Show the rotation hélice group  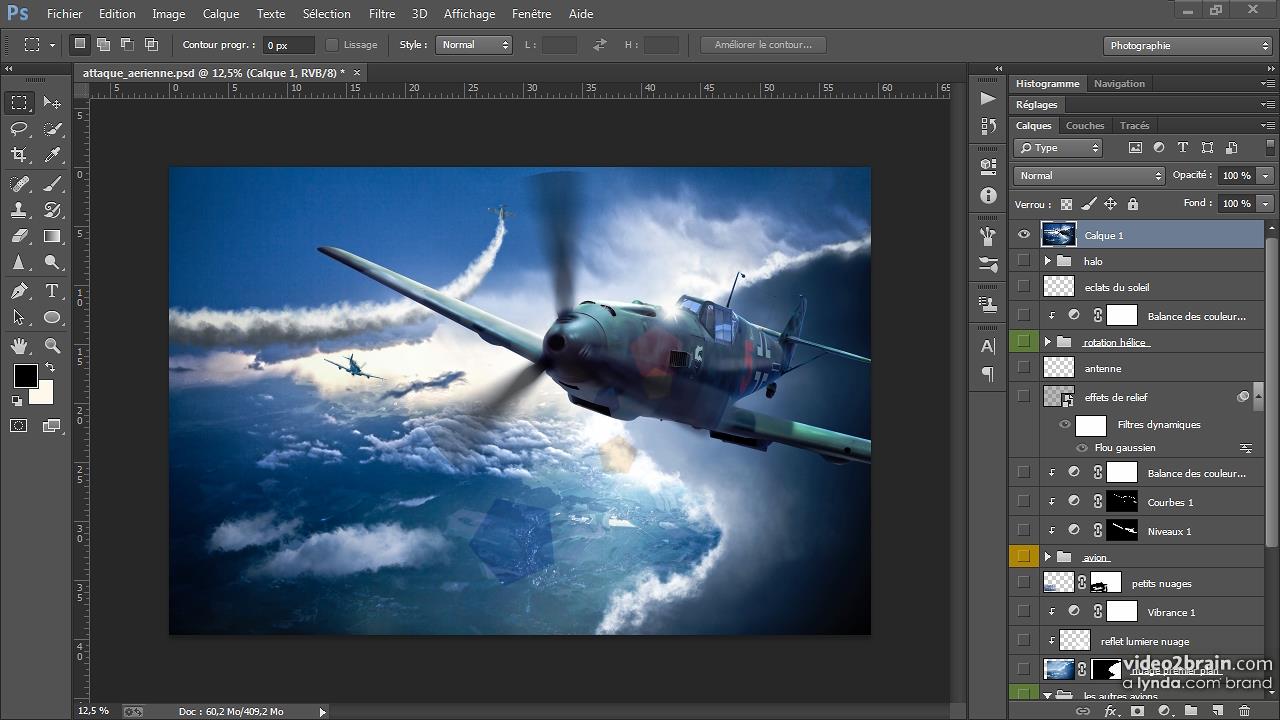1023,342
